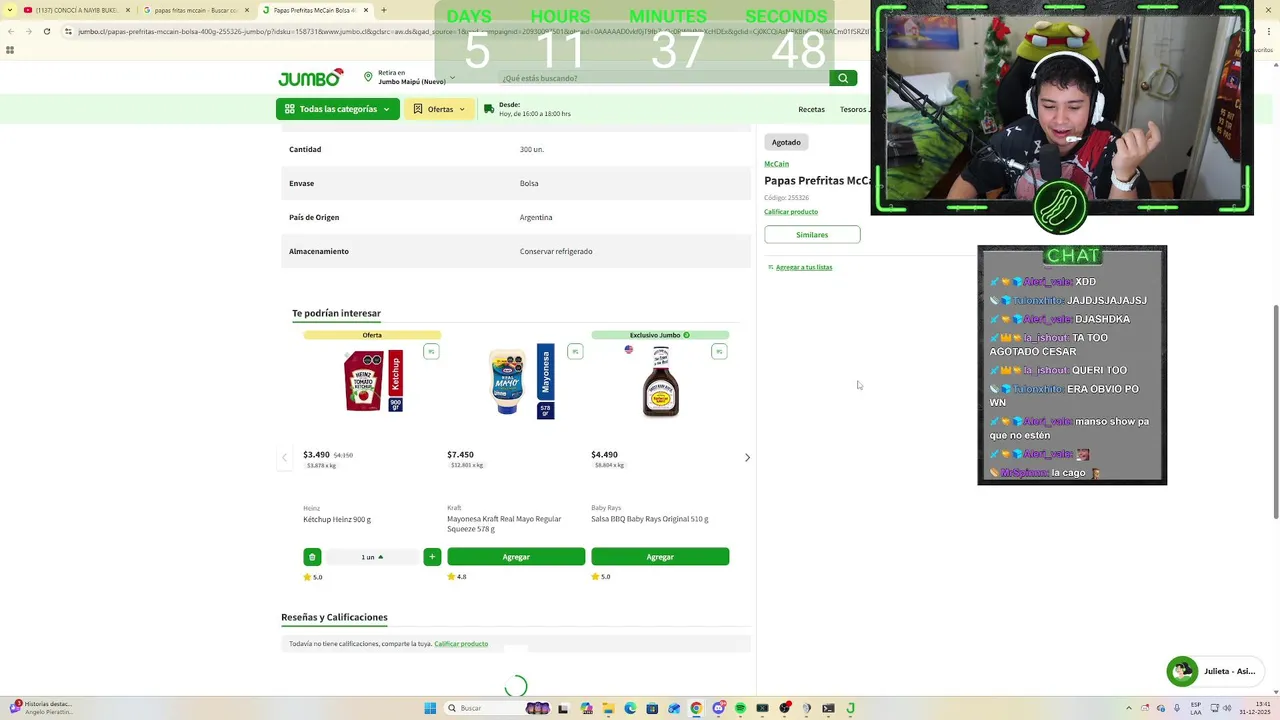This screenshot has width=1280, height=720.
Task: Close the Google search tab
Action: click(x=247, y=10)
